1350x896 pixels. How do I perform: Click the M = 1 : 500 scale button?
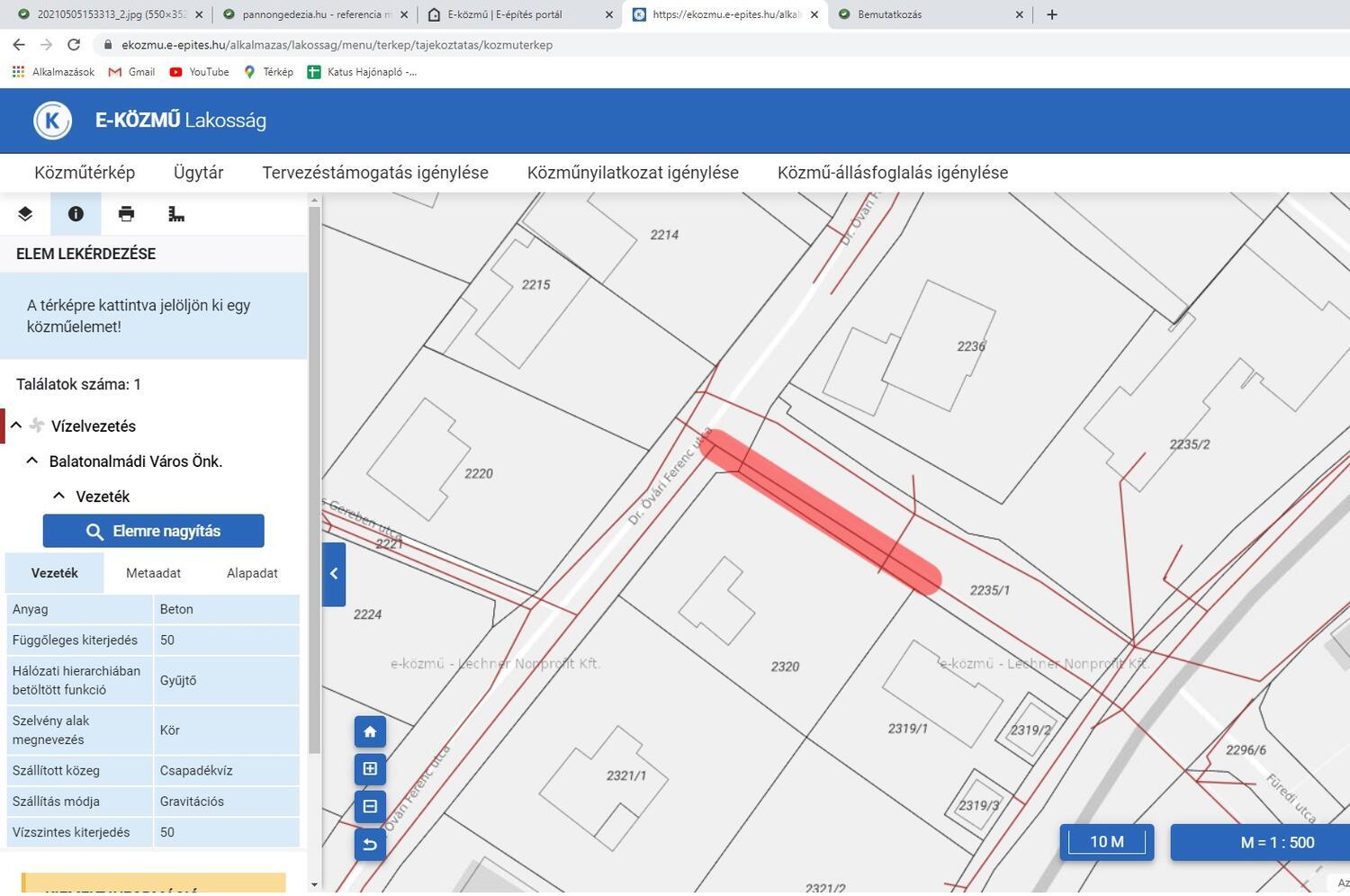pos(1276,842)
